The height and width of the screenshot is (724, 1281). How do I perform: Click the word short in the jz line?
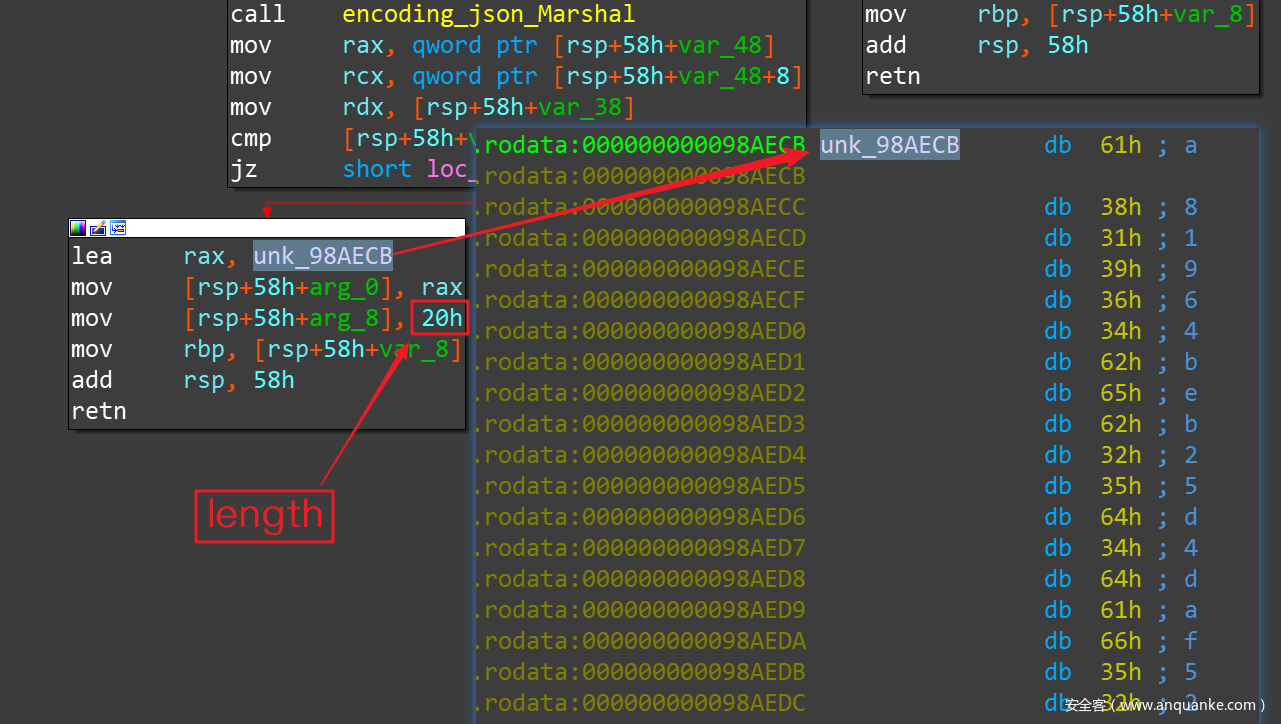click(377, 169)
